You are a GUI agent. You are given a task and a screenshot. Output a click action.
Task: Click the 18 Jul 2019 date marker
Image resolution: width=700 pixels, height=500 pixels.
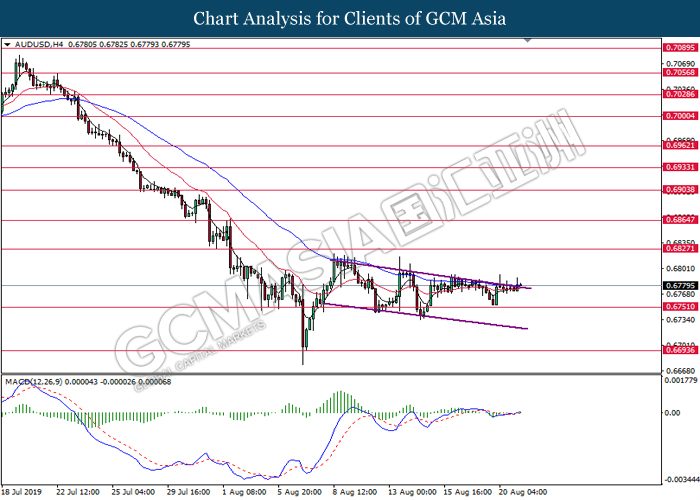(x=23, y=493)
